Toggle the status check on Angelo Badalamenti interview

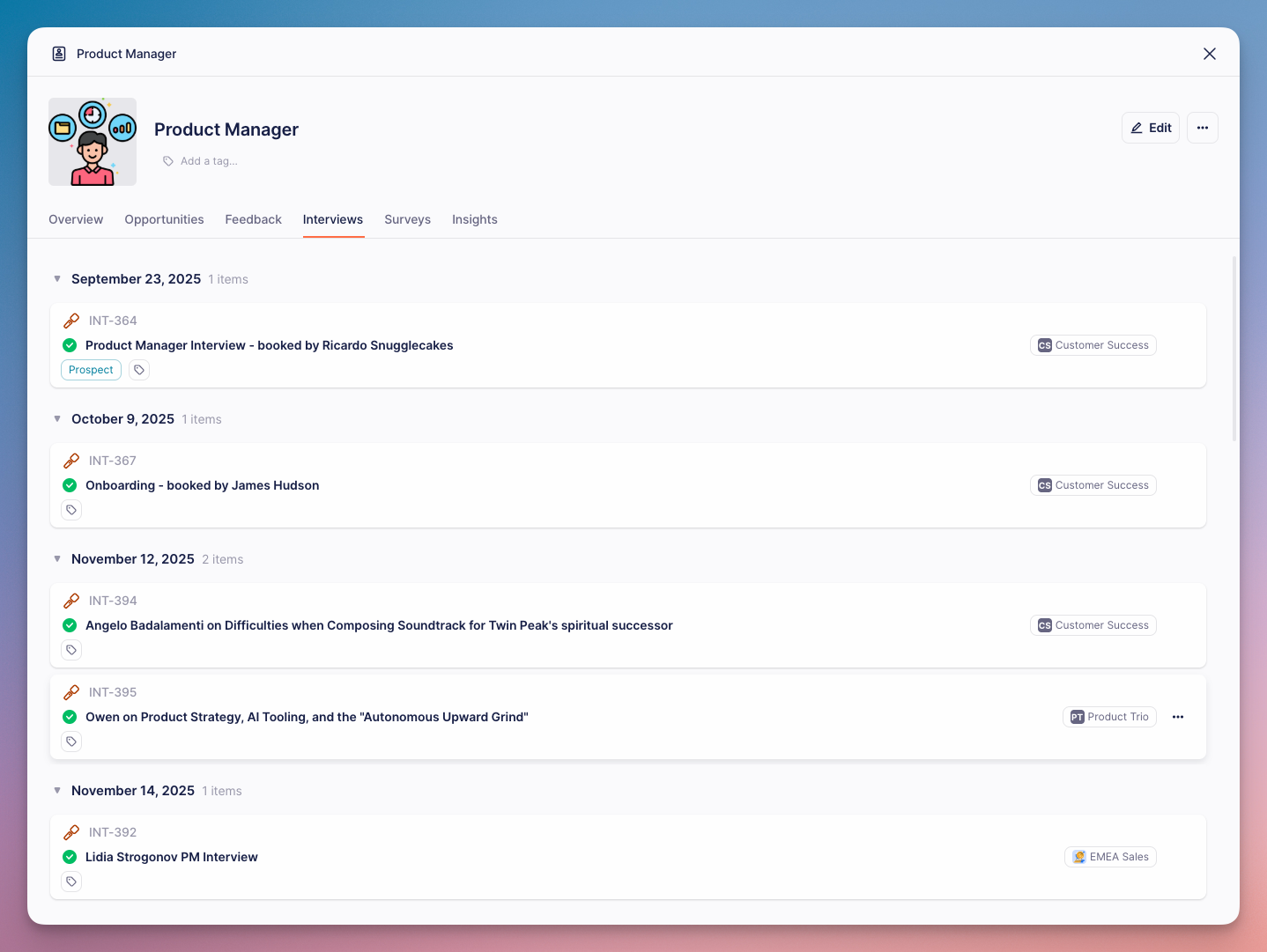point(70,625)
